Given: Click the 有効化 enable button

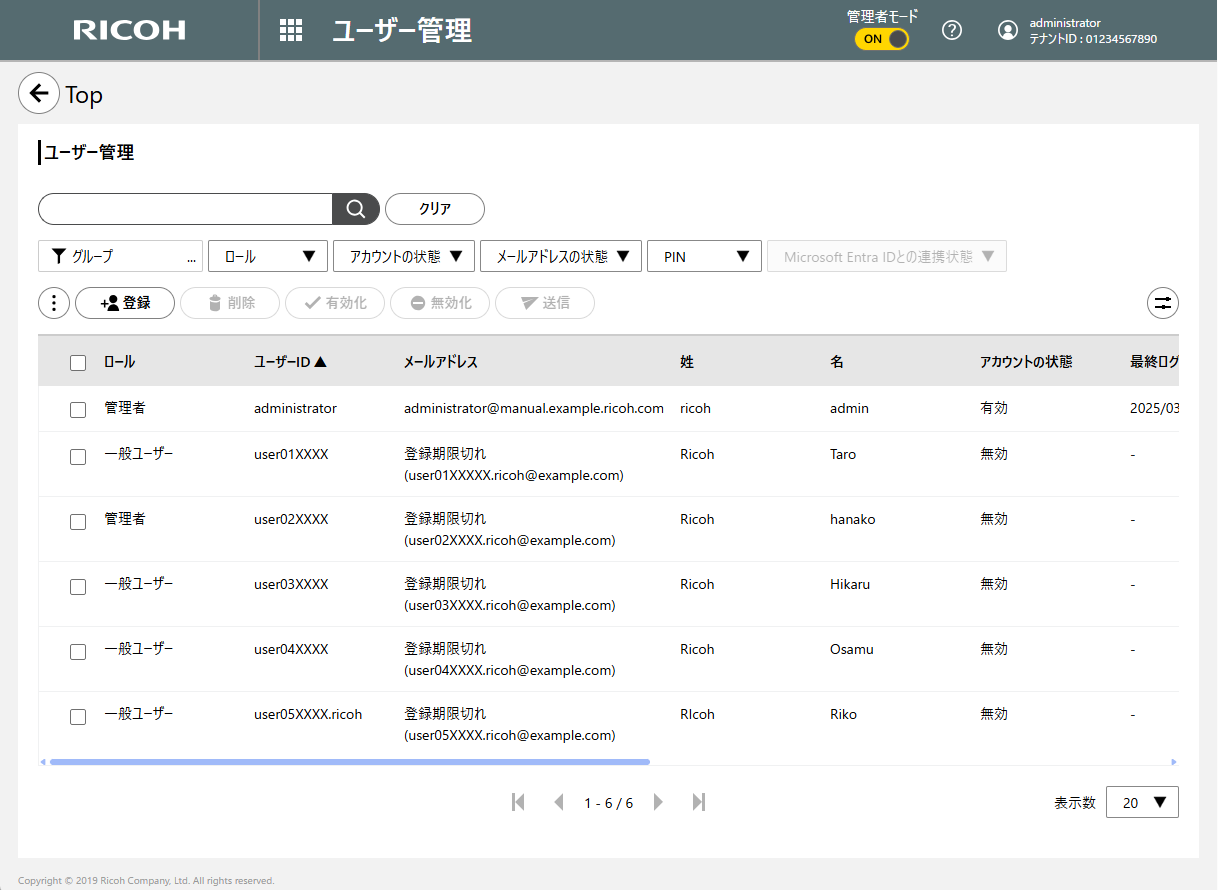Looking at the screenshot, I should 335,303.
